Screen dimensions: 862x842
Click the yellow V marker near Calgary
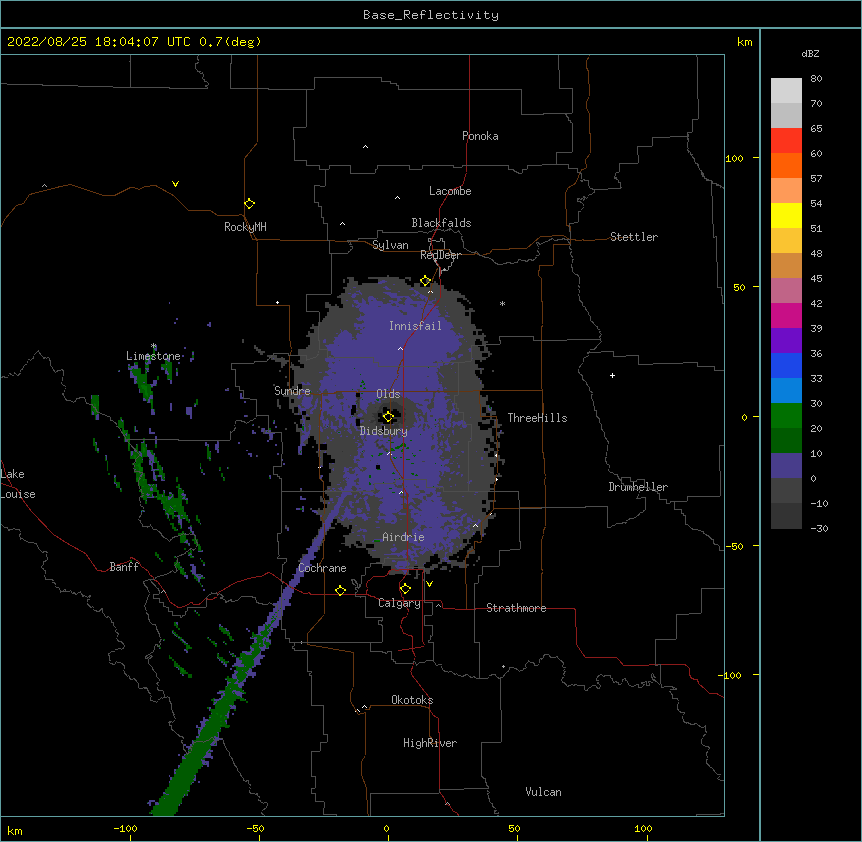tap(429, 584)
